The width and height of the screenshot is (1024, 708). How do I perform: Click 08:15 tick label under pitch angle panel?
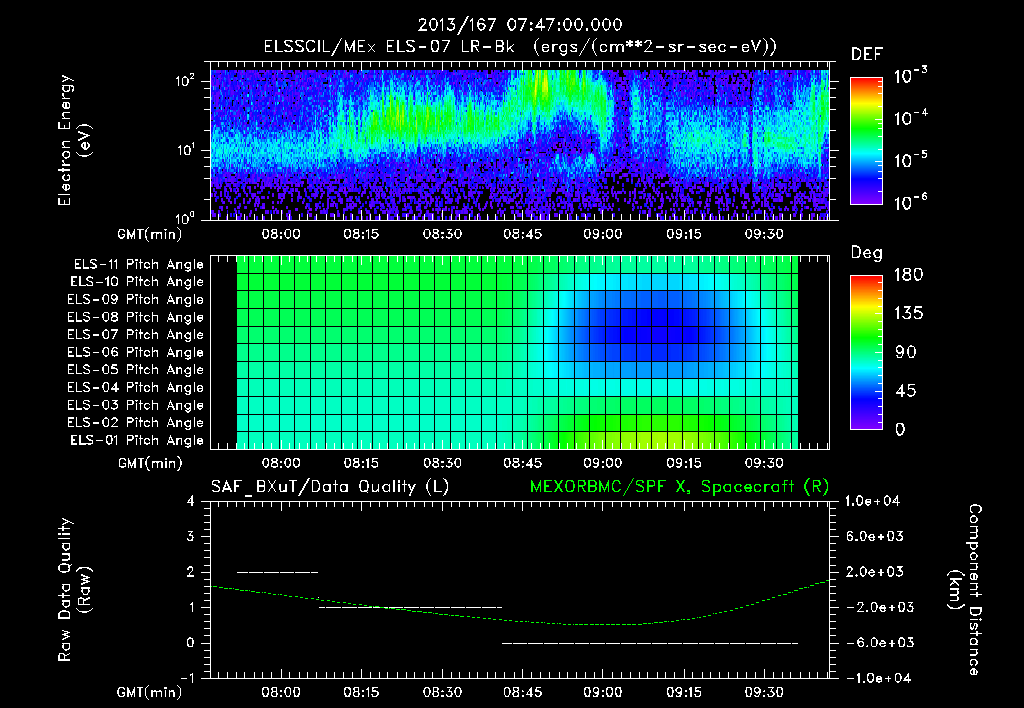click(361, 463)
